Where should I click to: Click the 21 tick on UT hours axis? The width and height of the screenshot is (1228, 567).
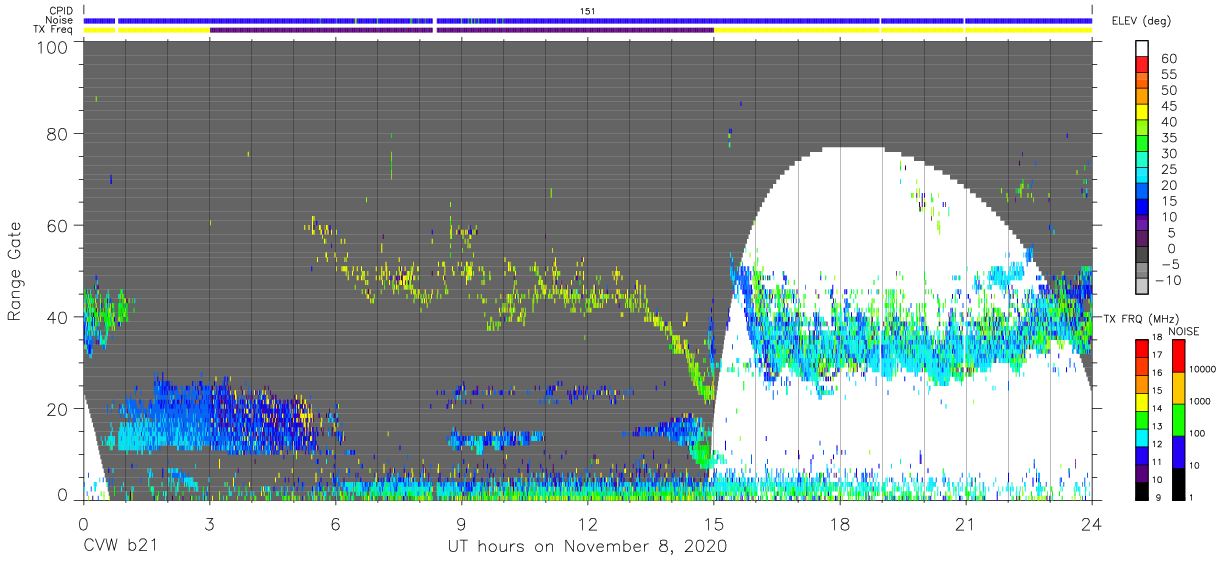[966, 523]
